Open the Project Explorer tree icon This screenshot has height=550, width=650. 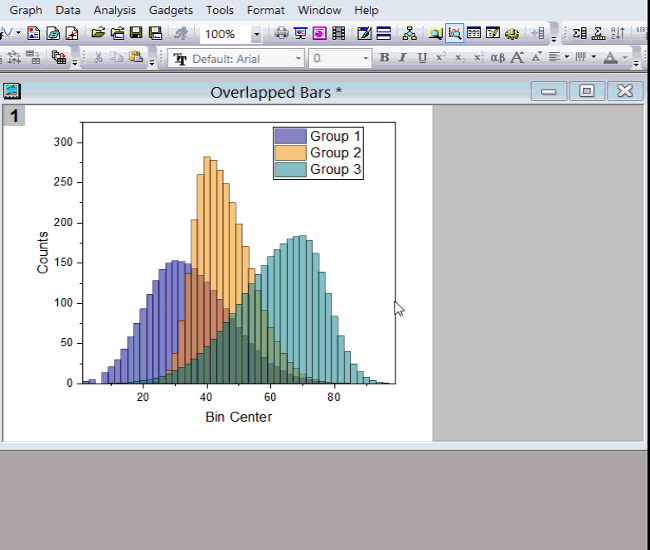410,34
